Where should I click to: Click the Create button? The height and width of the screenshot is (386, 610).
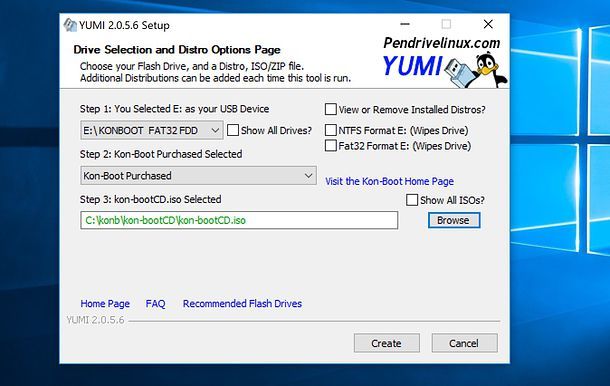(386, 343)
